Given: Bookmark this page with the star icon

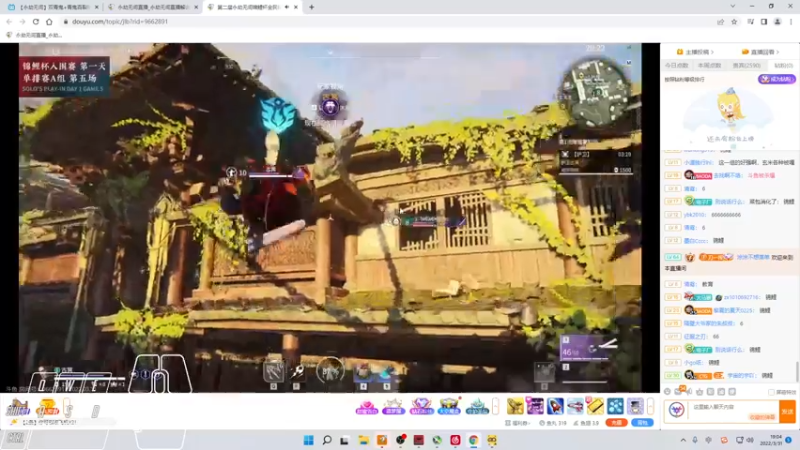Looking at the screenshot, I should [x=734, y=21].
